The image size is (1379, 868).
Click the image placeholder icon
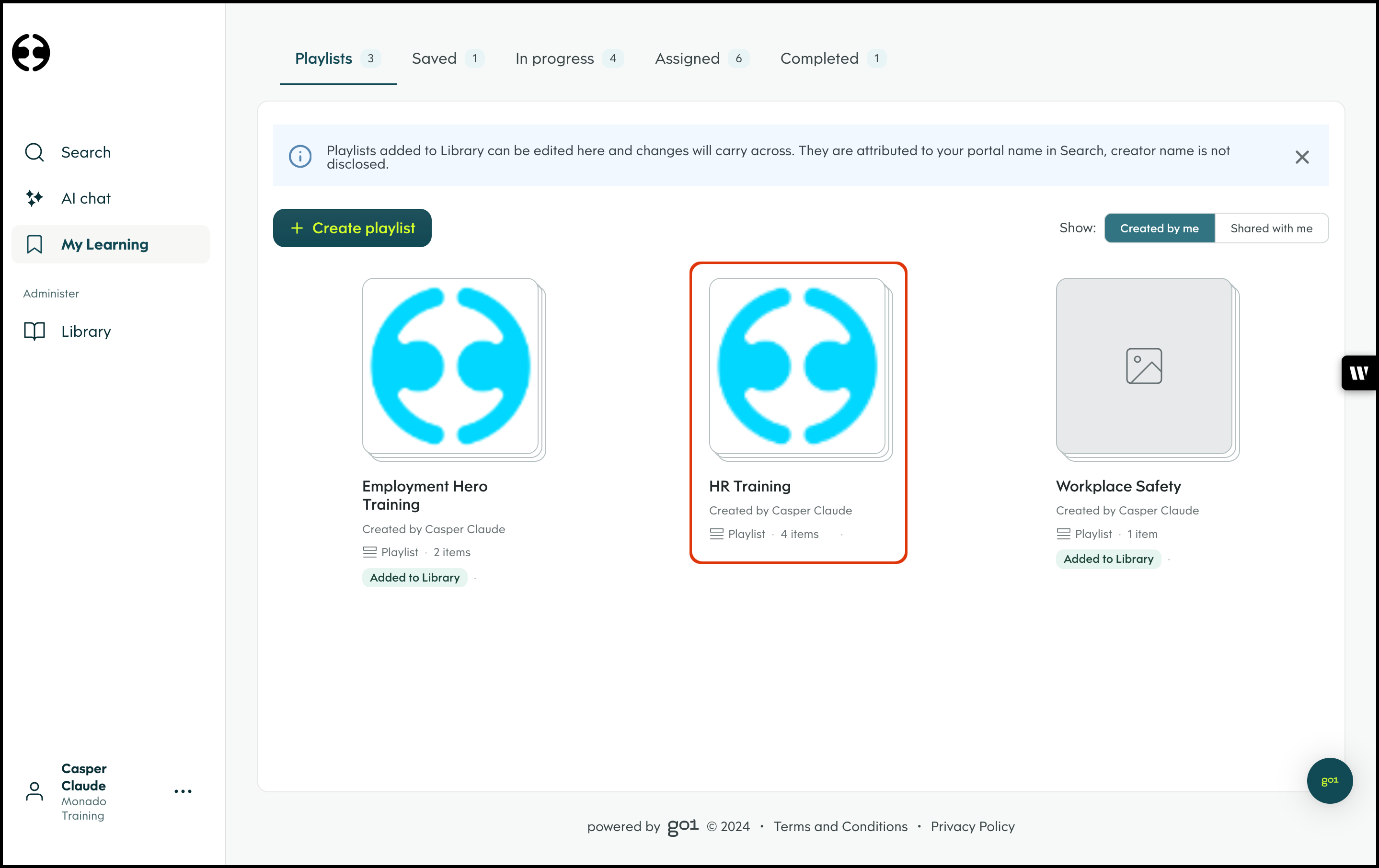(x=1144, y=366)
